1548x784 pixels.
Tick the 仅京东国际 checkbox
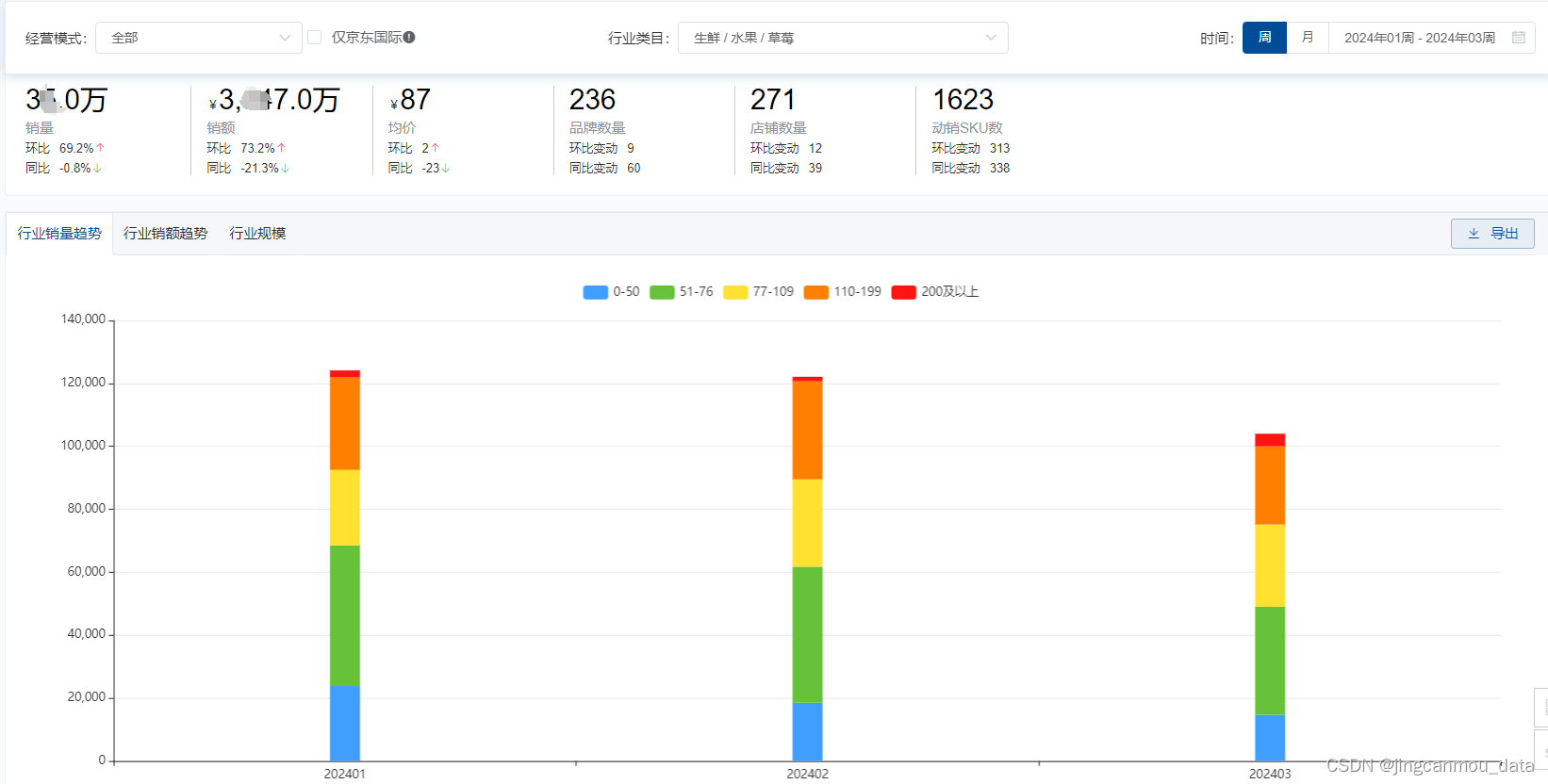point(315,38)
